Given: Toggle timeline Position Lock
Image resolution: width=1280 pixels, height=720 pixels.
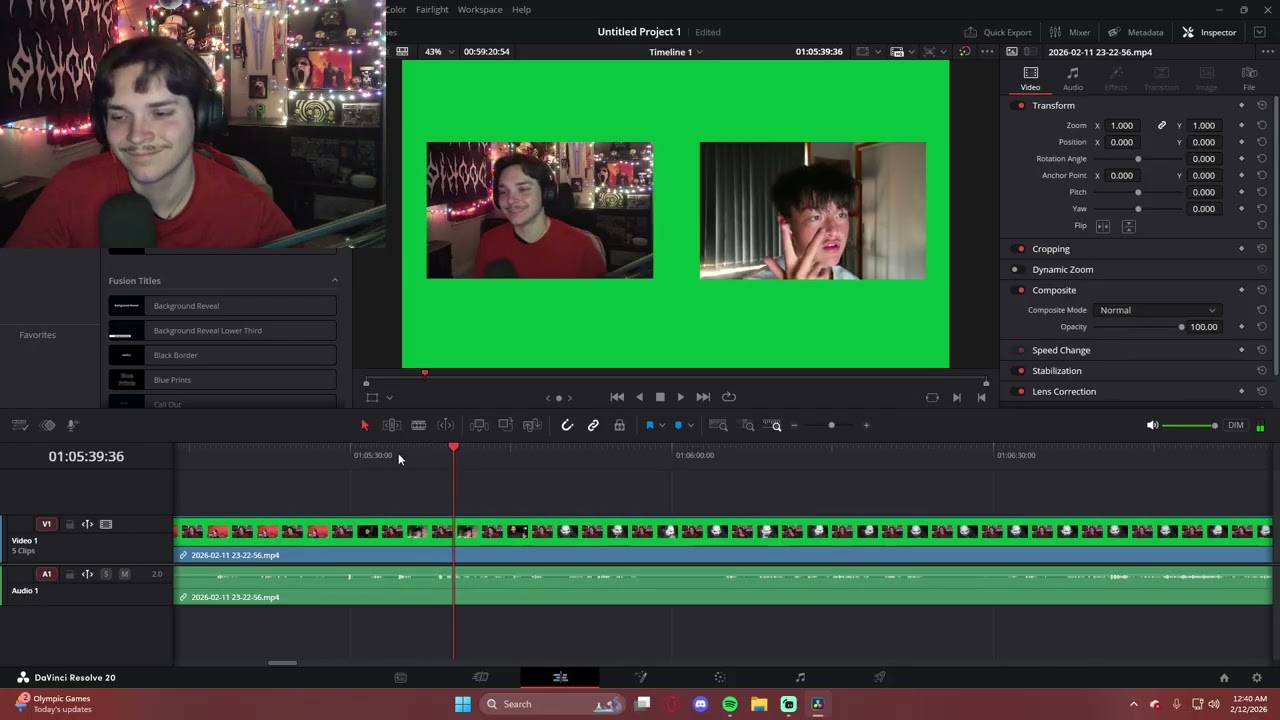Looking at the screenshot, I should [x=620, y=425].
